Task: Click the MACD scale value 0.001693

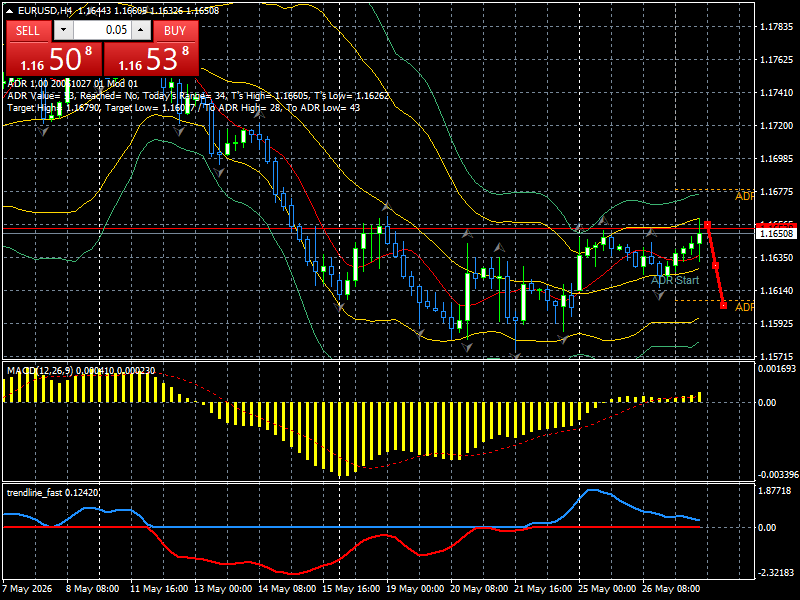Action: pyautogui.click(x=777, y=369)
